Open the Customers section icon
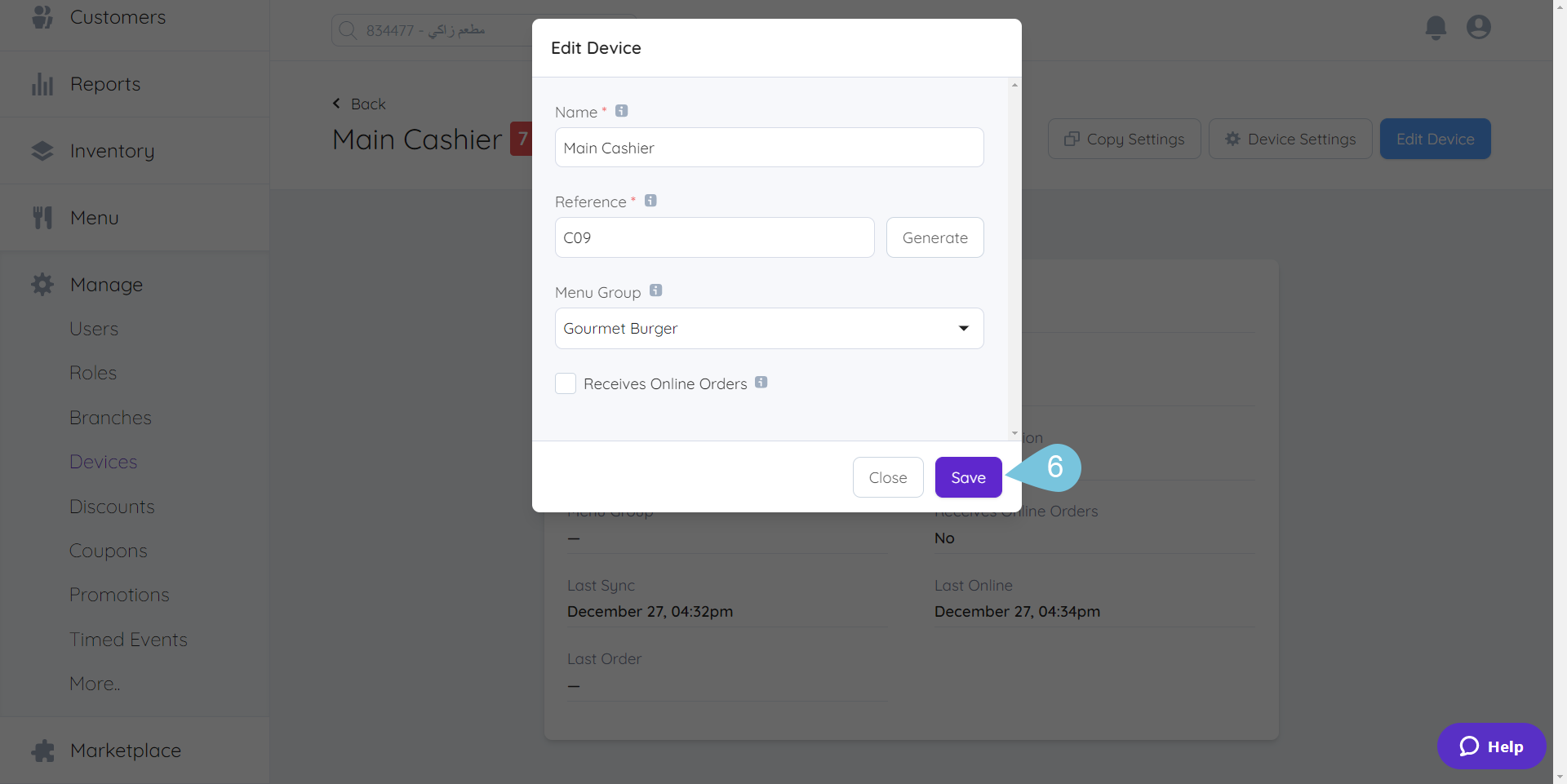The image size is (1567, 784). 42,16
